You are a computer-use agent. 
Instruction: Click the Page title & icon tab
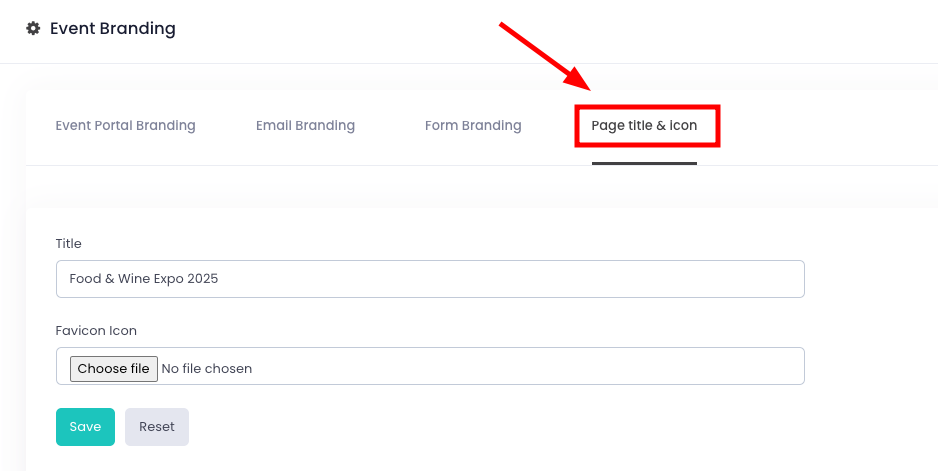(644, 126)
